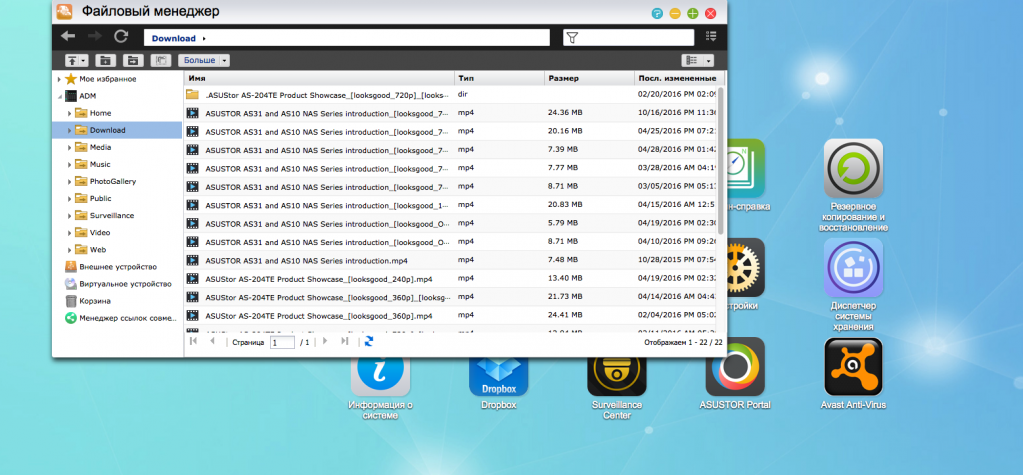
Task: Open the Dropbox app on the desktop
Action: click(x=498, y=373)
